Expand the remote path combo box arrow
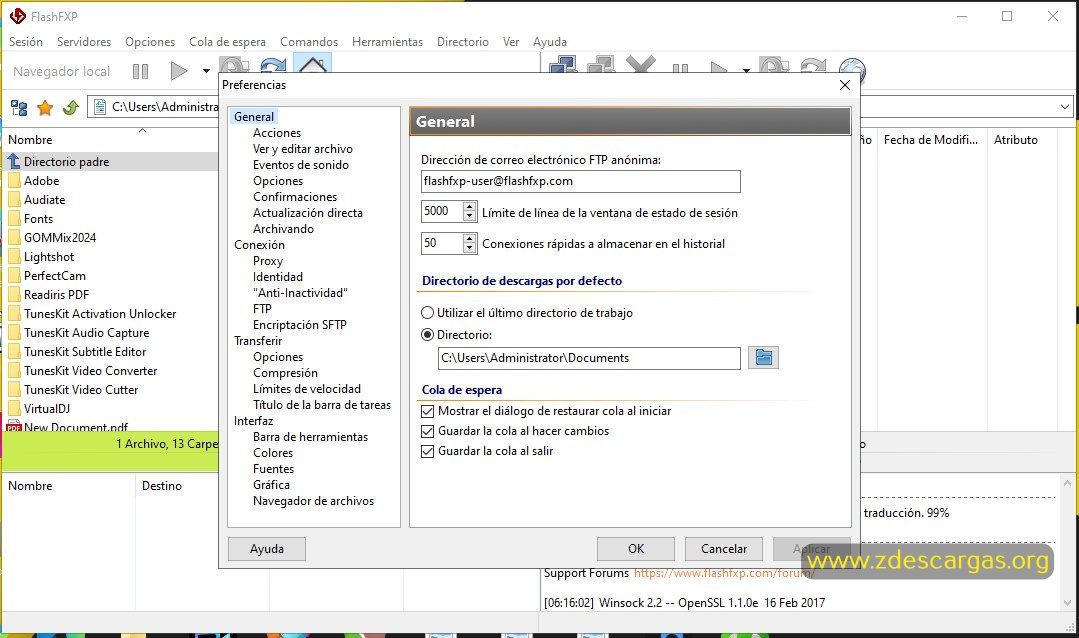This screenshot has width=1079, height=638. point(1065,107)
